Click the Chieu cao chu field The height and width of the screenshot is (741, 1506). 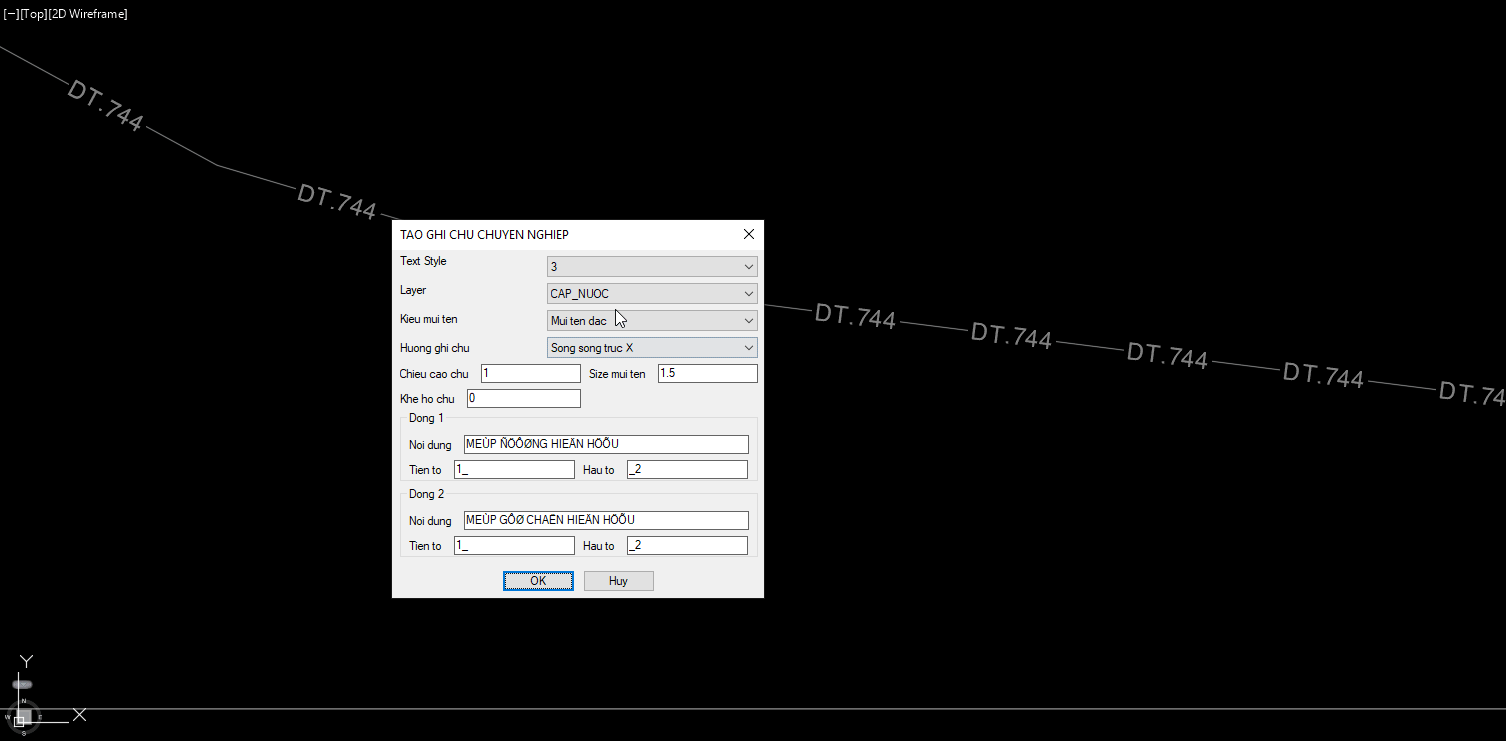(x=531, y=373)
